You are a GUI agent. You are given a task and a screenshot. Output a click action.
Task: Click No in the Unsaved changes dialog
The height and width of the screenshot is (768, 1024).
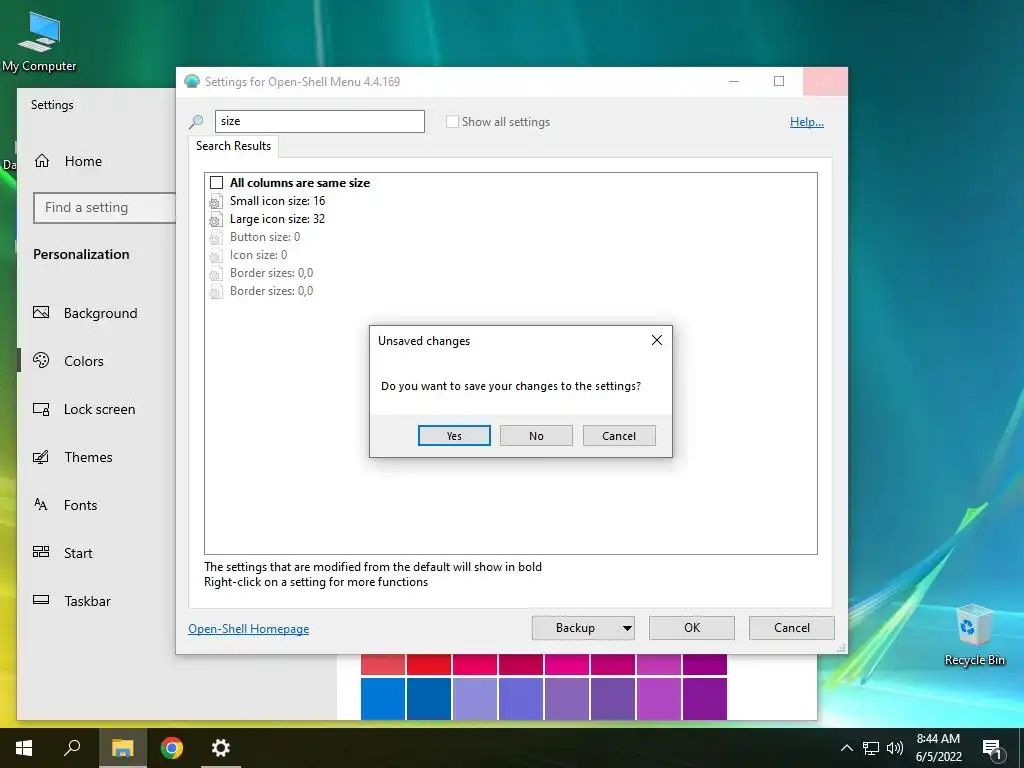pos(536,436)
